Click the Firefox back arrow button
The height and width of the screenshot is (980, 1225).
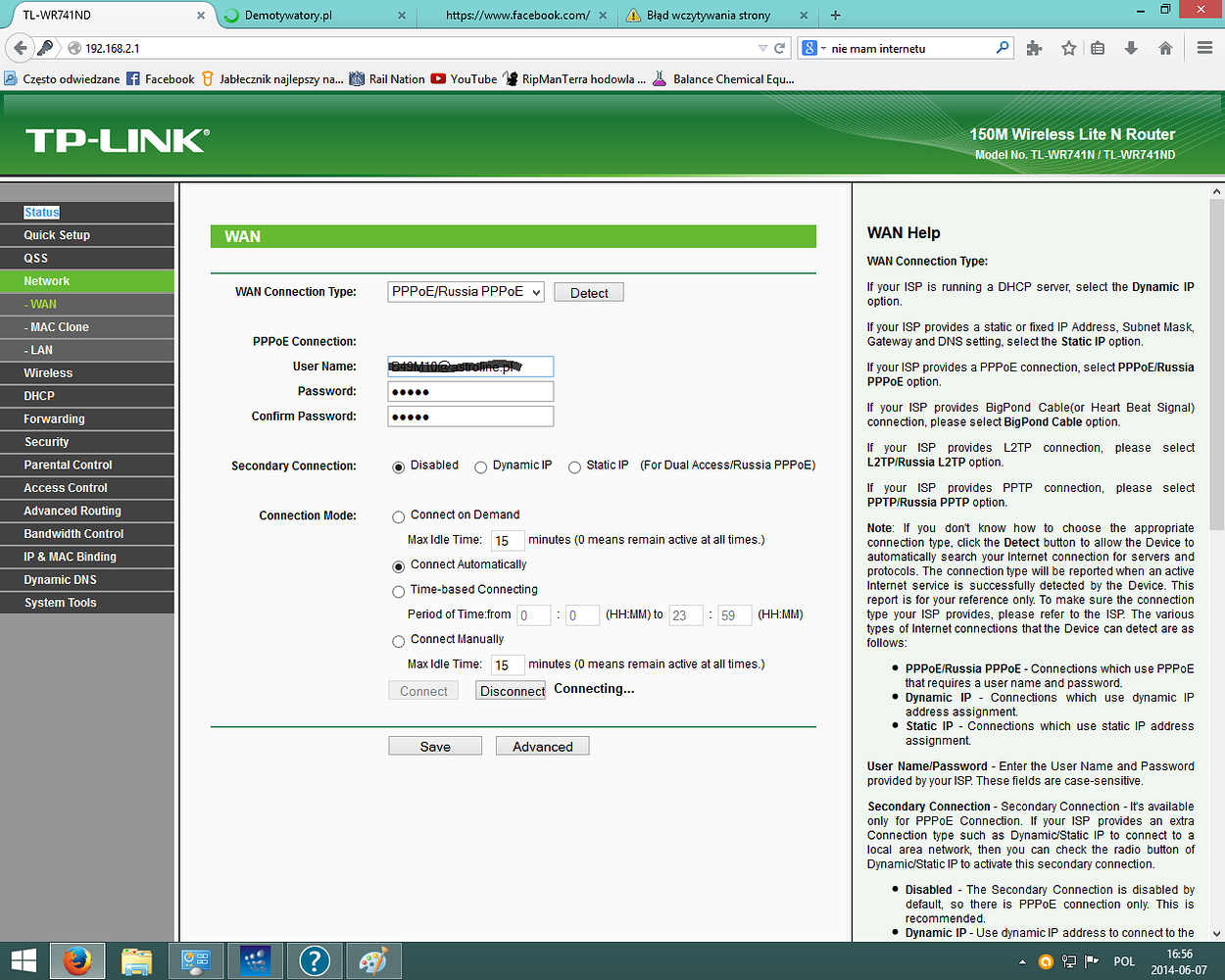[19, 48]
